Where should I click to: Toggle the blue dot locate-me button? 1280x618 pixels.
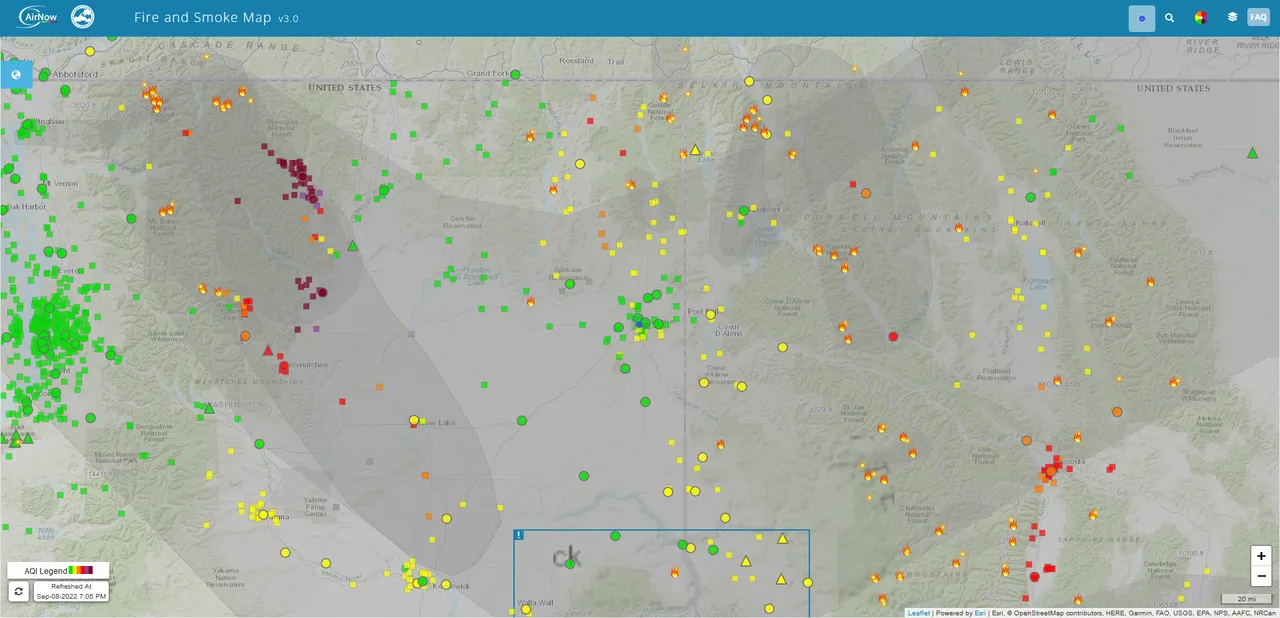1142,18
